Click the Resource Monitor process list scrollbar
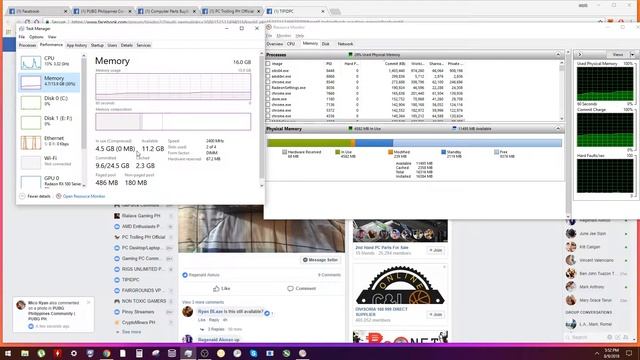This screenshot has height=360, width=640. click(x=562, y=91)
